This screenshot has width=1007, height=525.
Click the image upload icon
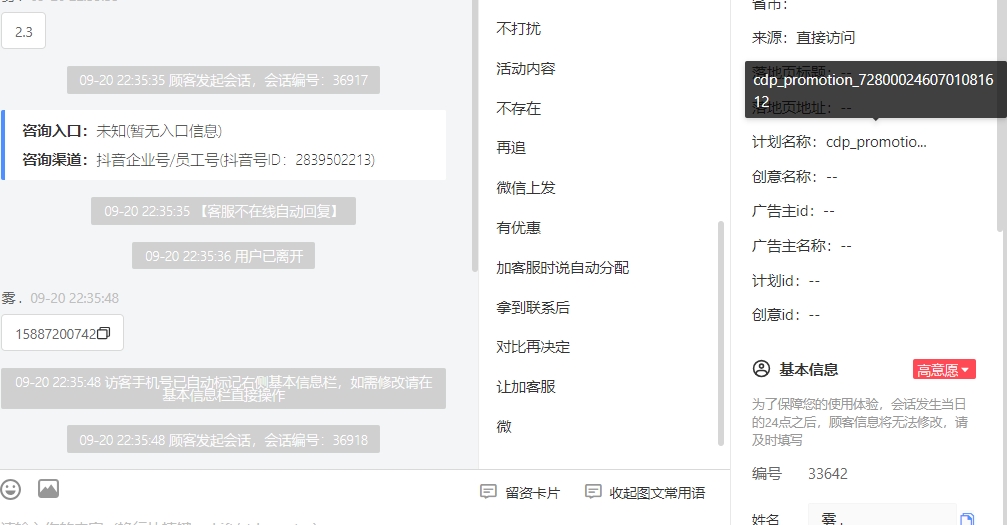click(x=48, y=489)
